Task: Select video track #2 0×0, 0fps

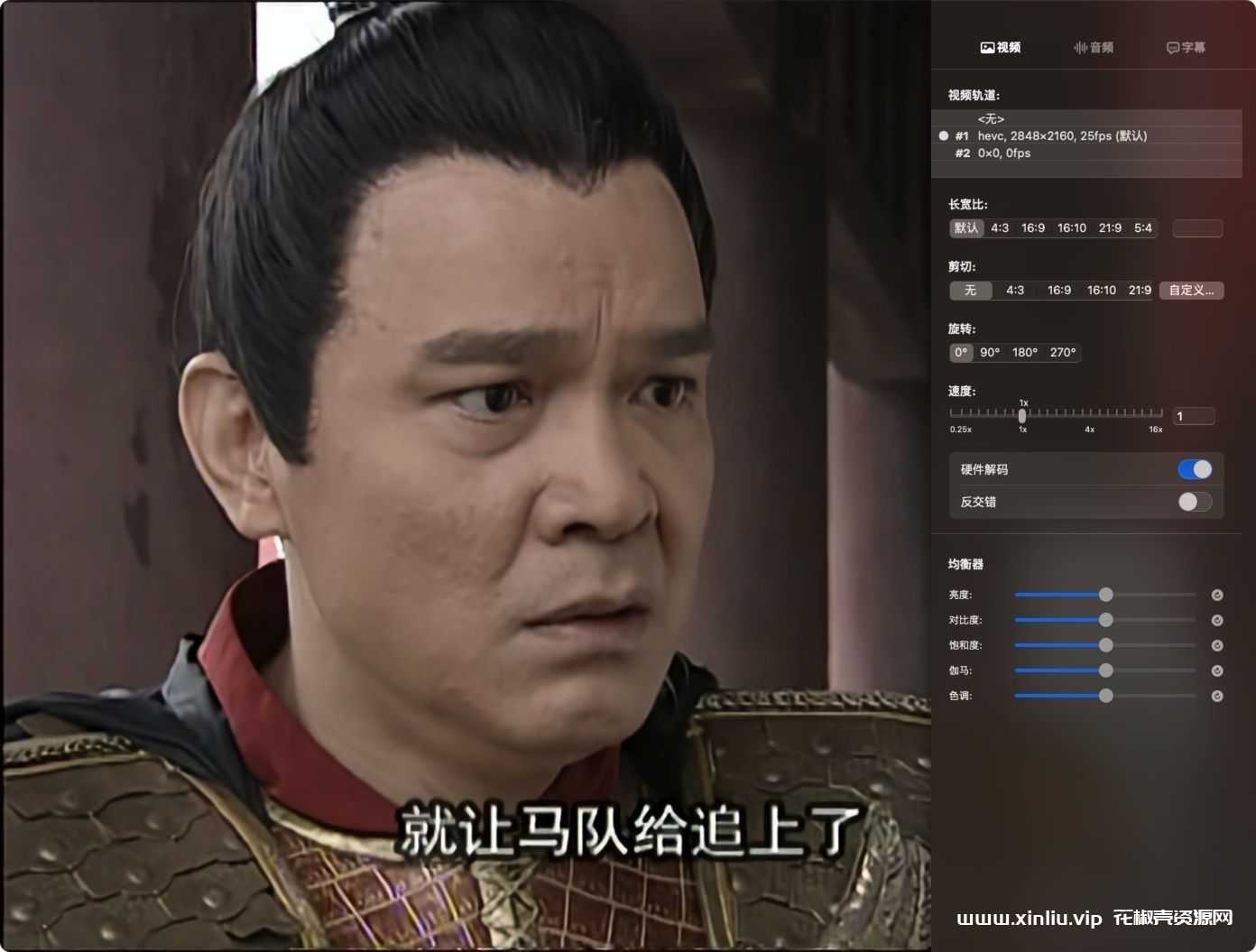Action: pyautogui.click(x=1086, y=153)
